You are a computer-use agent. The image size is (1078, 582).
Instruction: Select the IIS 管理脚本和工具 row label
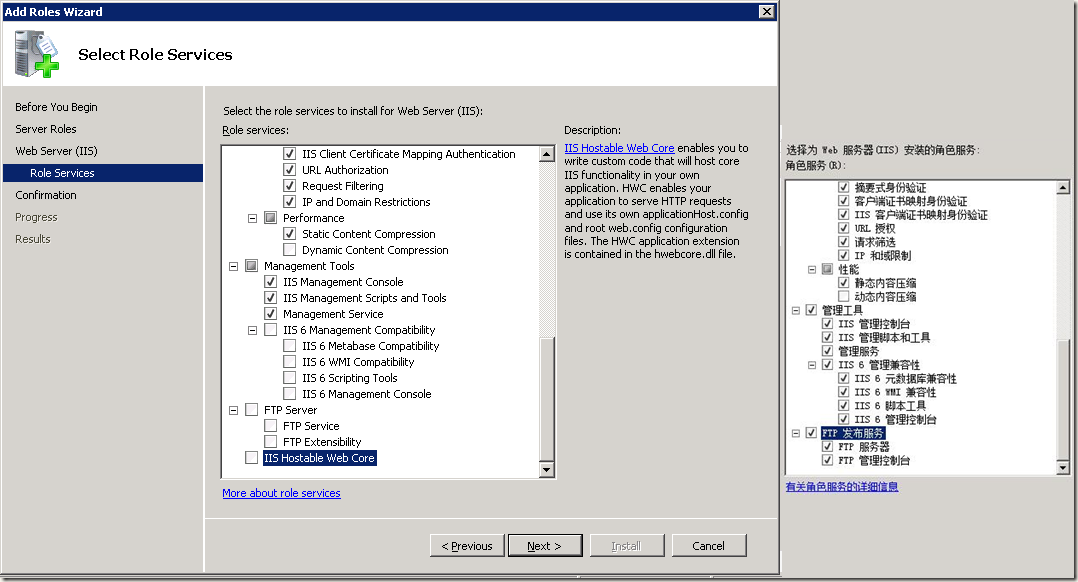[884, 337]
